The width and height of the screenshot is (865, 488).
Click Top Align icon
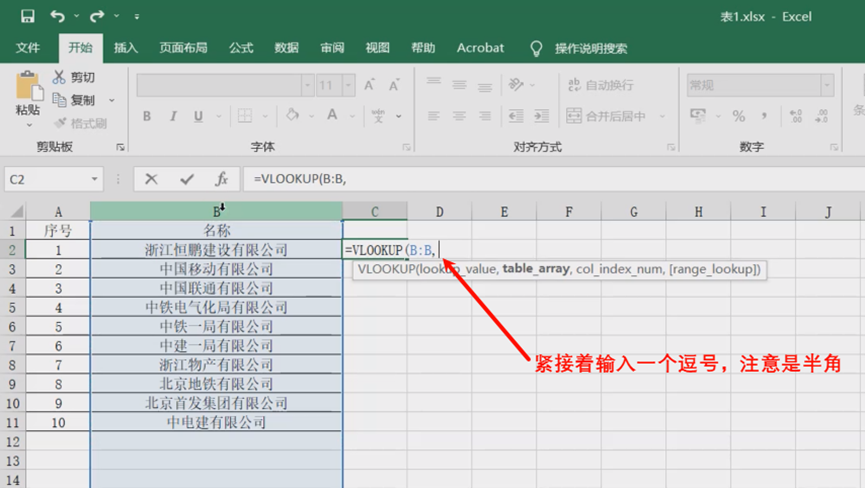pos(434,83)
